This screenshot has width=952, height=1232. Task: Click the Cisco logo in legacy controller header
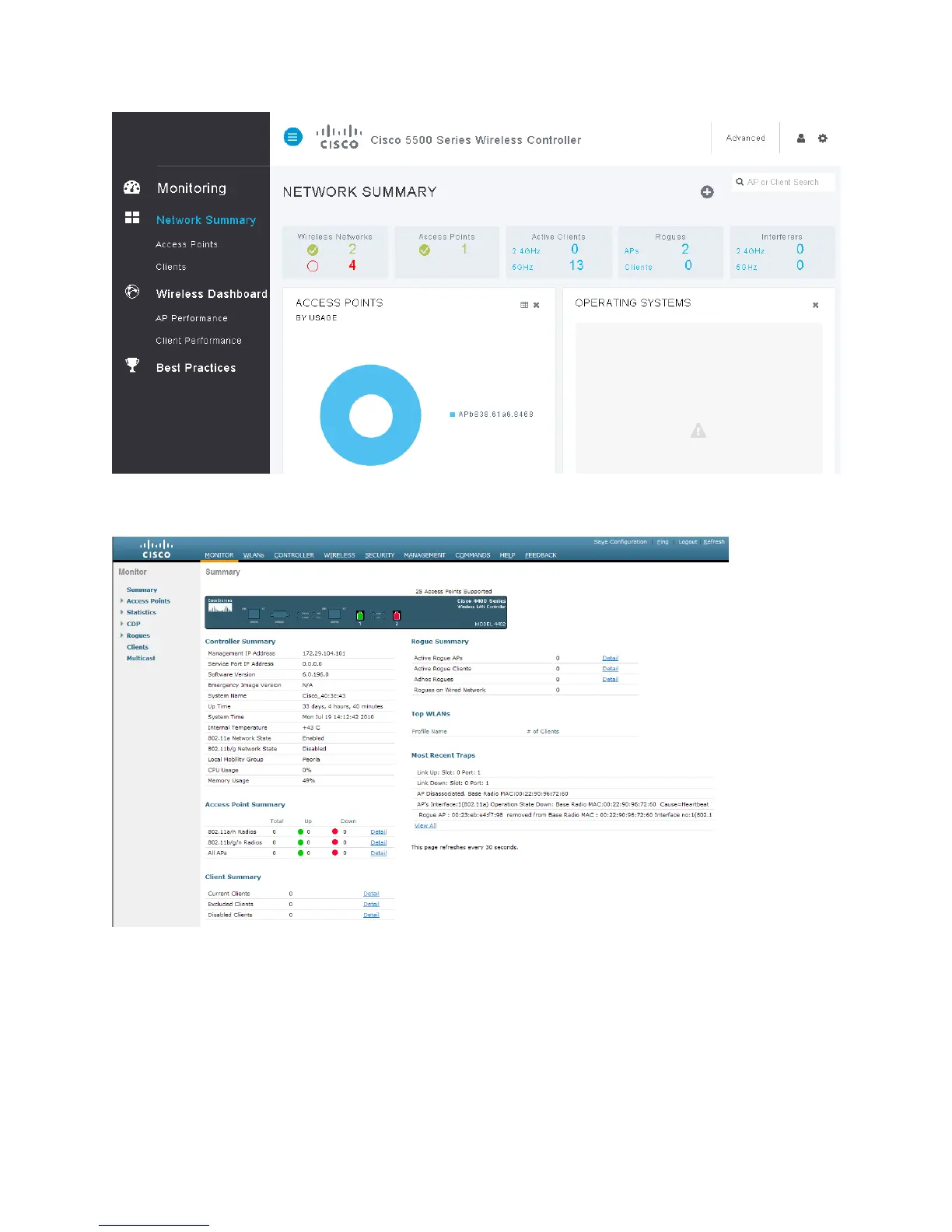[156, 549]
